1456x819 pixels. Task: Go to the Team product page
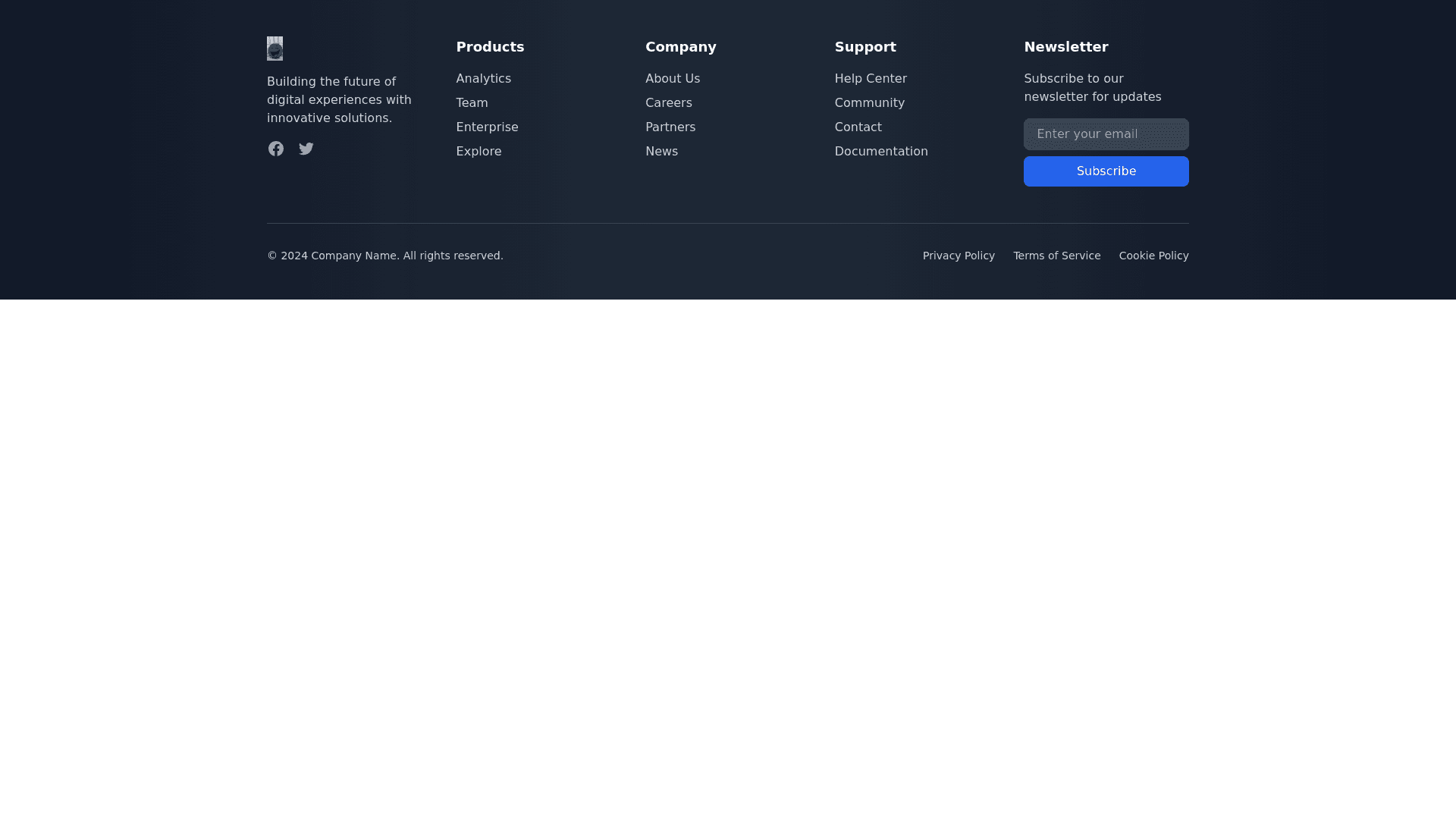coord(472,103)
